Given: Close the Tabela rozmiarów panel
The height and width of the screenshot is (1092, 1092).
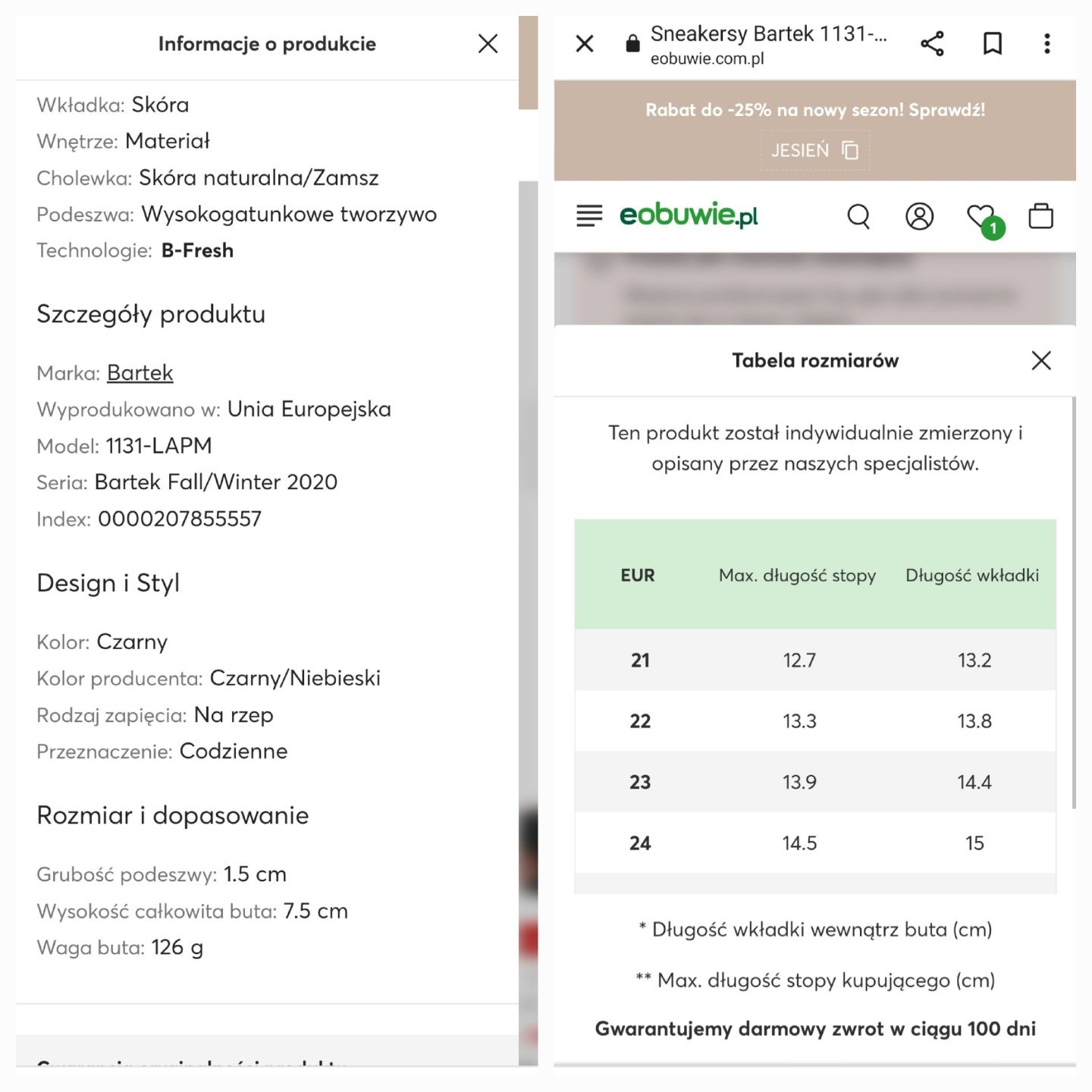Looking at the screenshot, I should pyautogui.click(x=1041, y=360).
